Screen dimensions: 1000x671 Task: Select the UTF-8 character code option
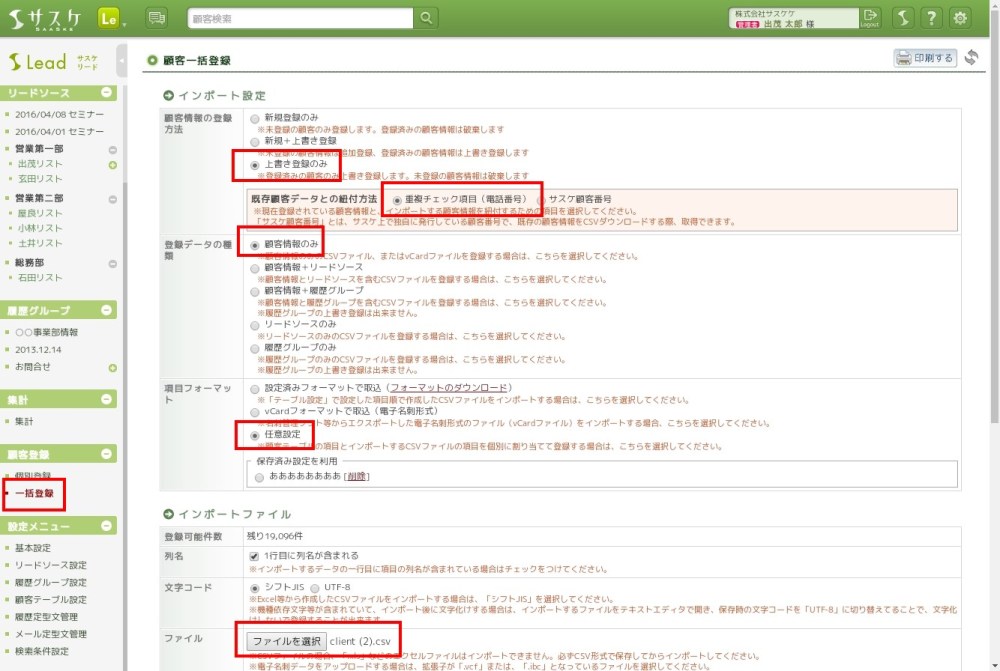(316, 587)
